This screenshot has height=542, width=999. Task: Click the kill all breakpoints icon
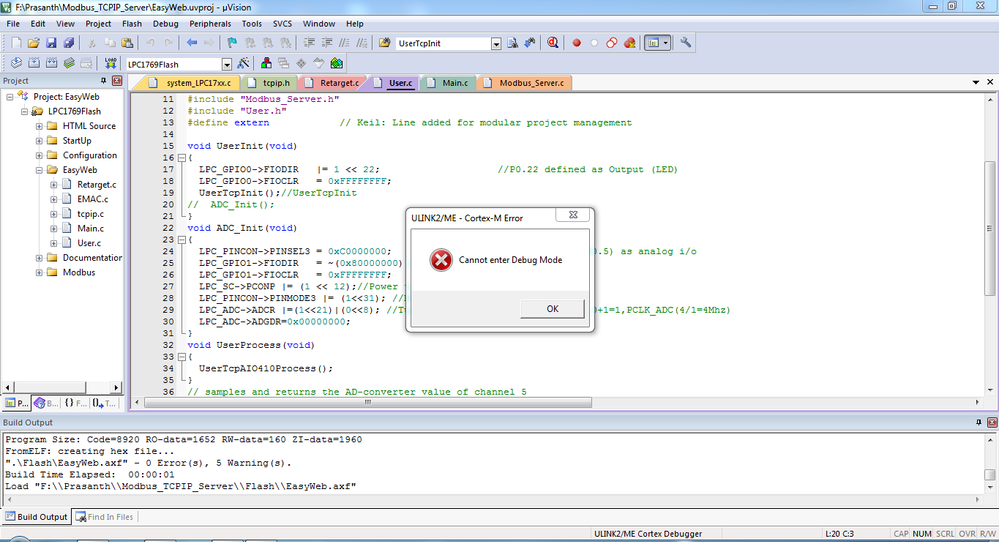pos(629,43)
